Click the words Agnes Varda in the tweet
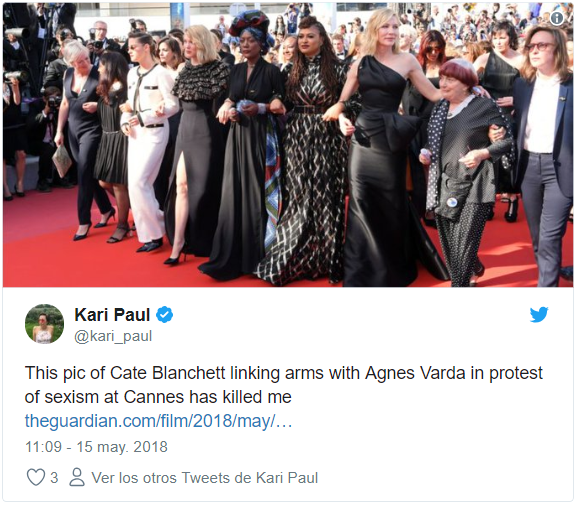This screenshot has height=507, width=578. 415,373
